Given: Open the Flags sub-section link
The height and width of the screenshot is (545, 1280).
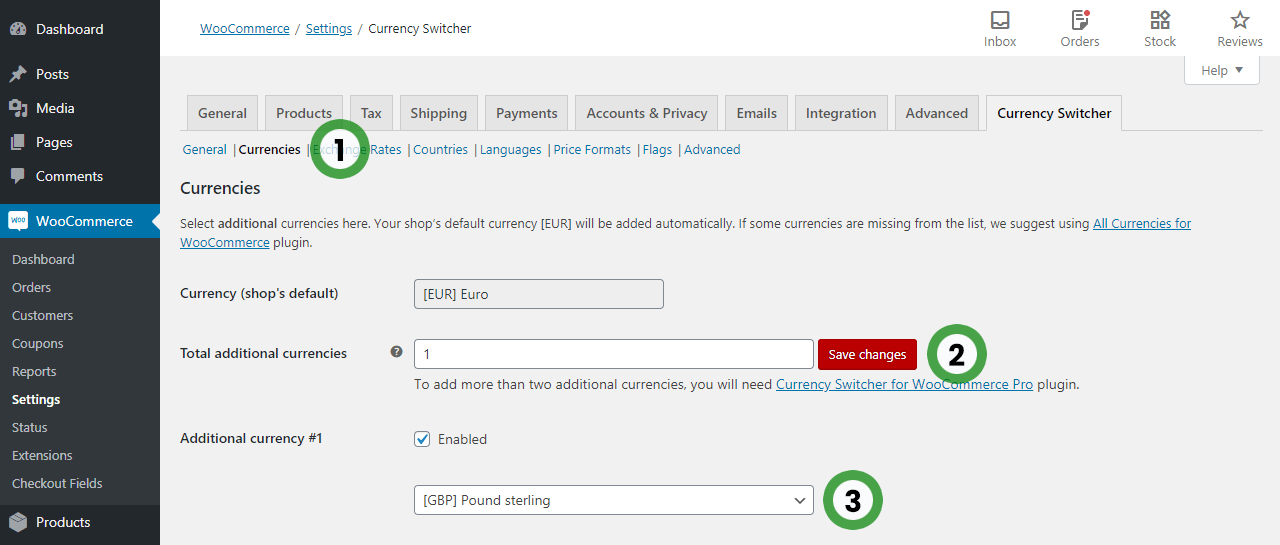Looking at the screenshot, I should [658, 150].
